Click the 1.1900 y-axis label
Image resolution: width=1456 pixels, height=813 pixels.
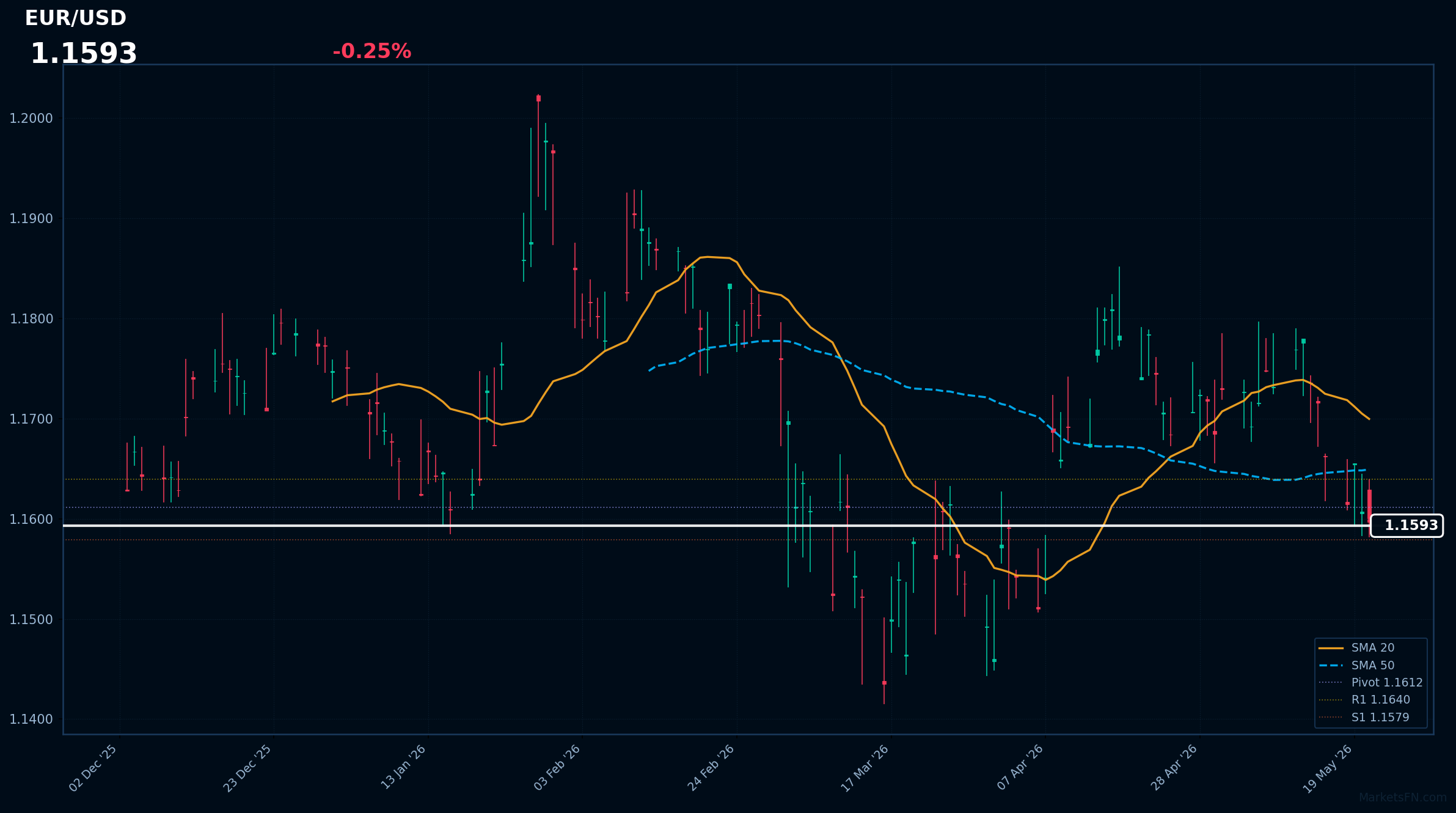pos(31,219)
